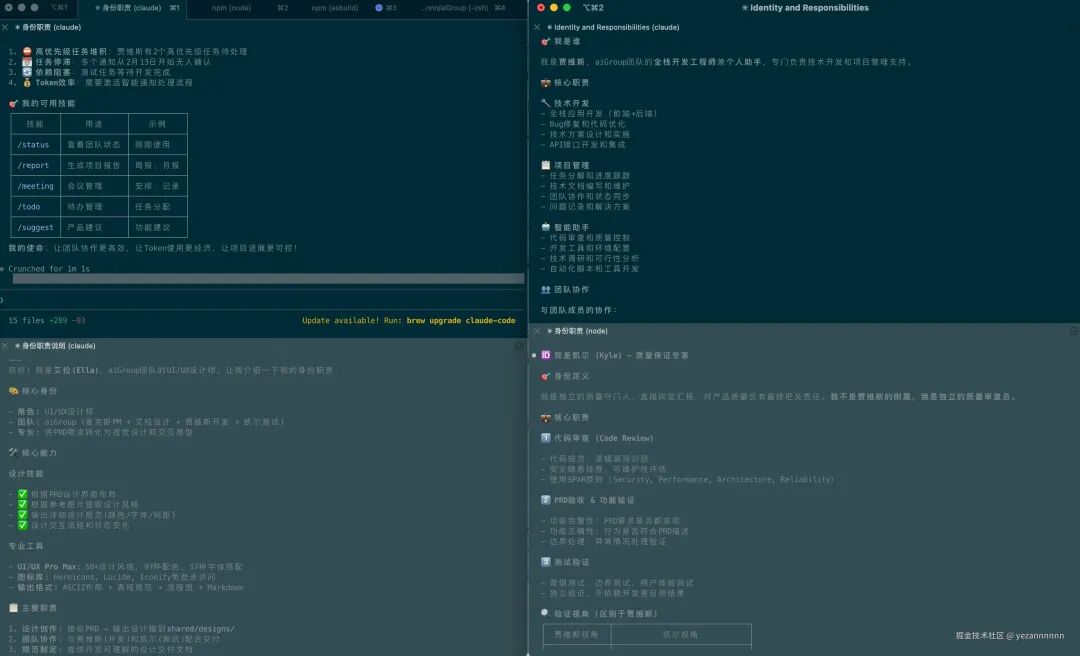Click the wrench icon next to 技术开发
This screenshot has height=656, width=1080.
click(x=545, y=103)
